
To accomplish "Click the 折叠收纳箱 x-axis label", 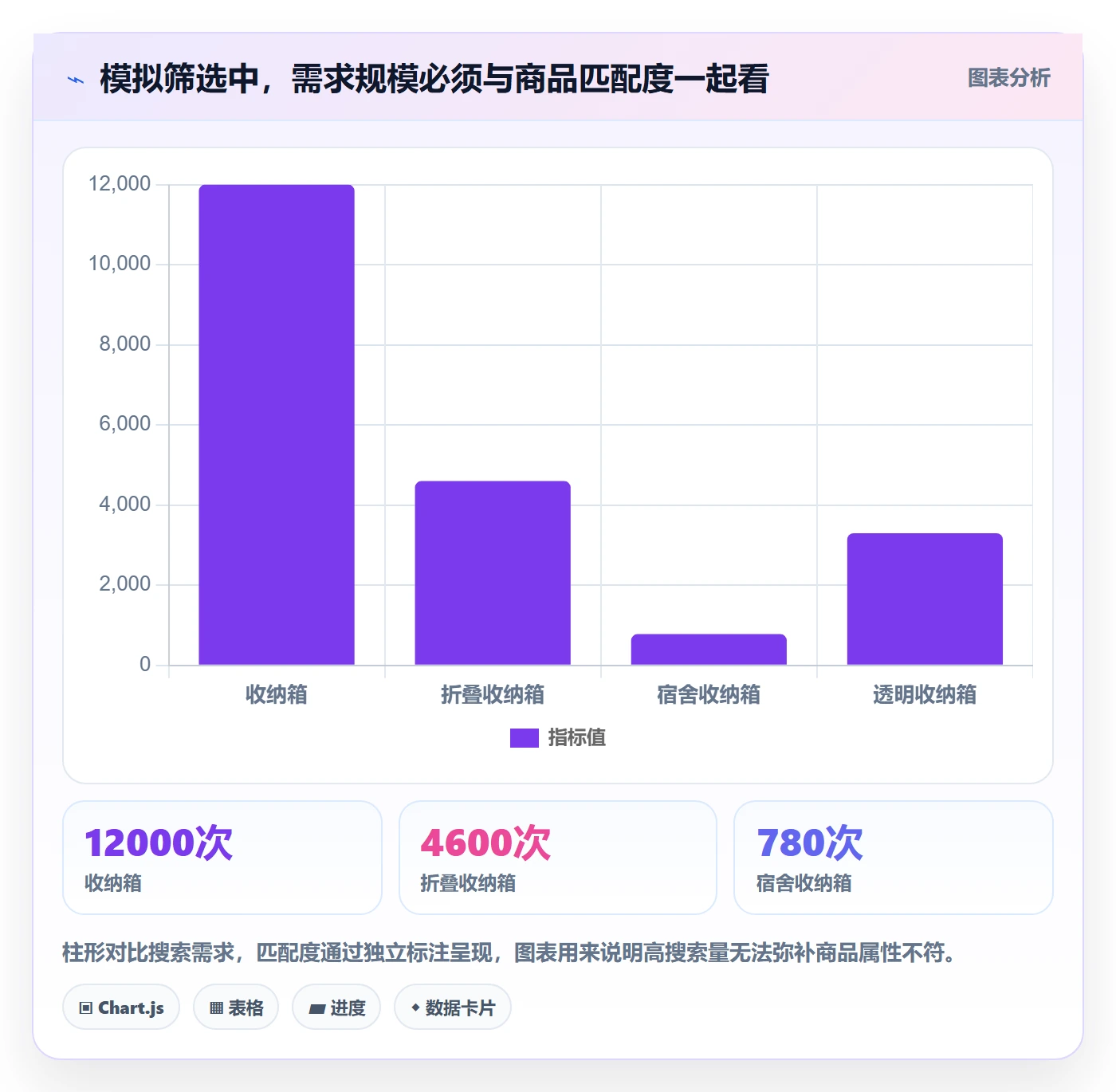I will [493, 694].
